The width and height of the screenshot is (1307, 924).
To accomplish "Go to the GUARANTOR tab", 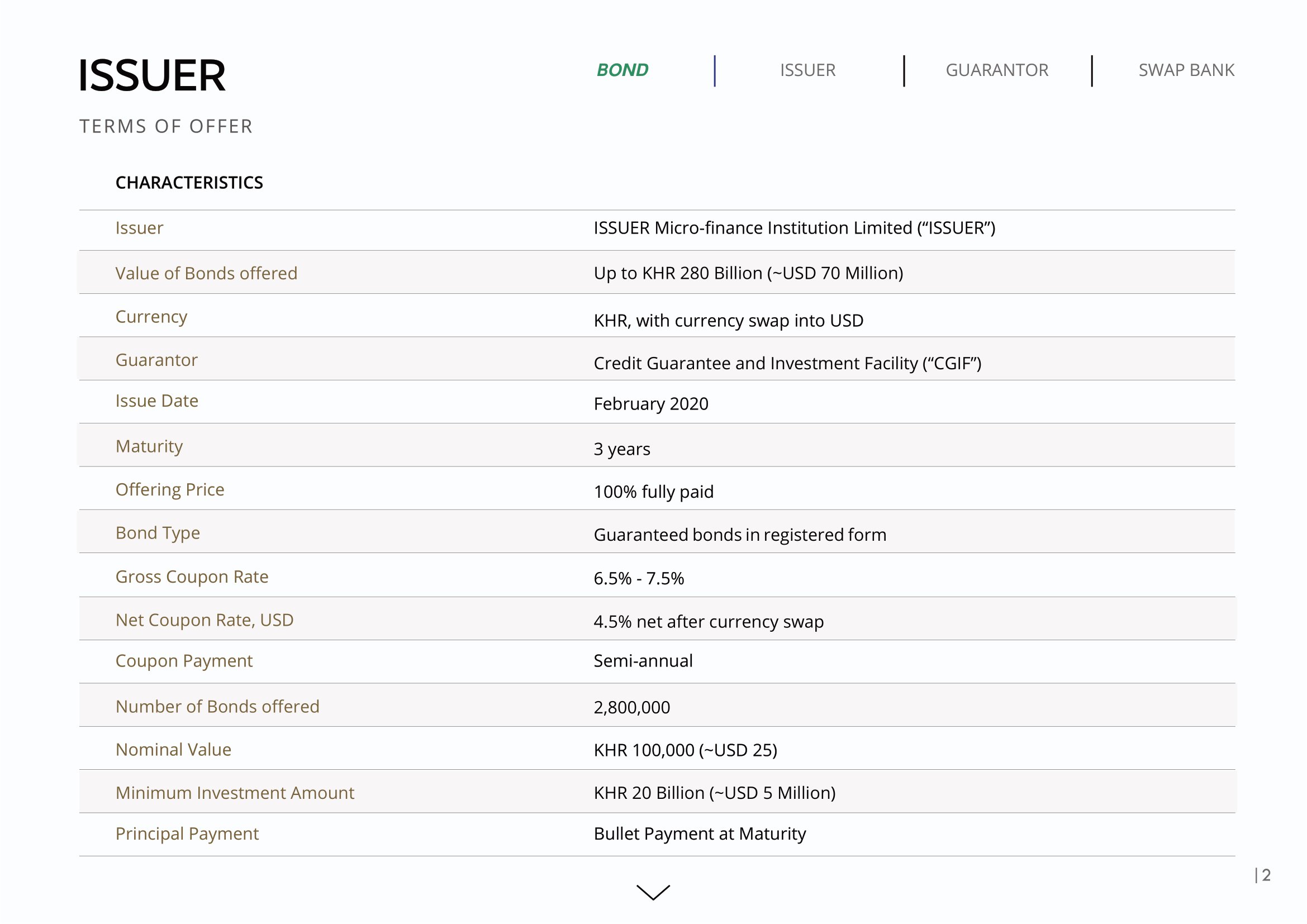I will point(996,70).
